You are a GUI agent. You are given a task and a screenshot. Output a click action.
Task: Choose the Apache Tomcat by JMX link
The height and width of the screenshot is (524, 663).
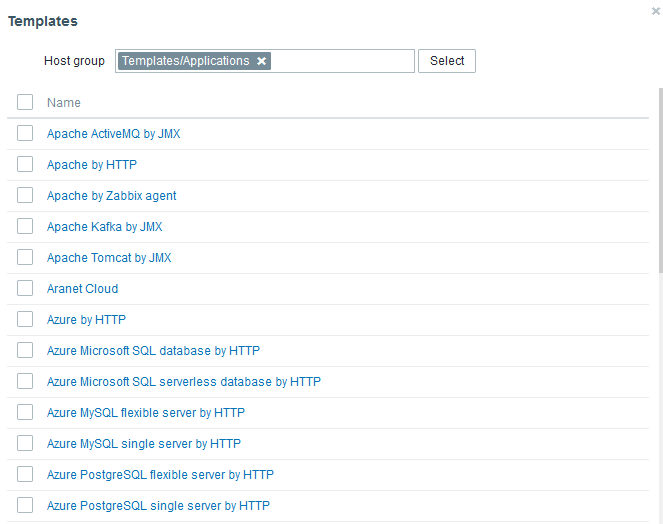[109, 258]
